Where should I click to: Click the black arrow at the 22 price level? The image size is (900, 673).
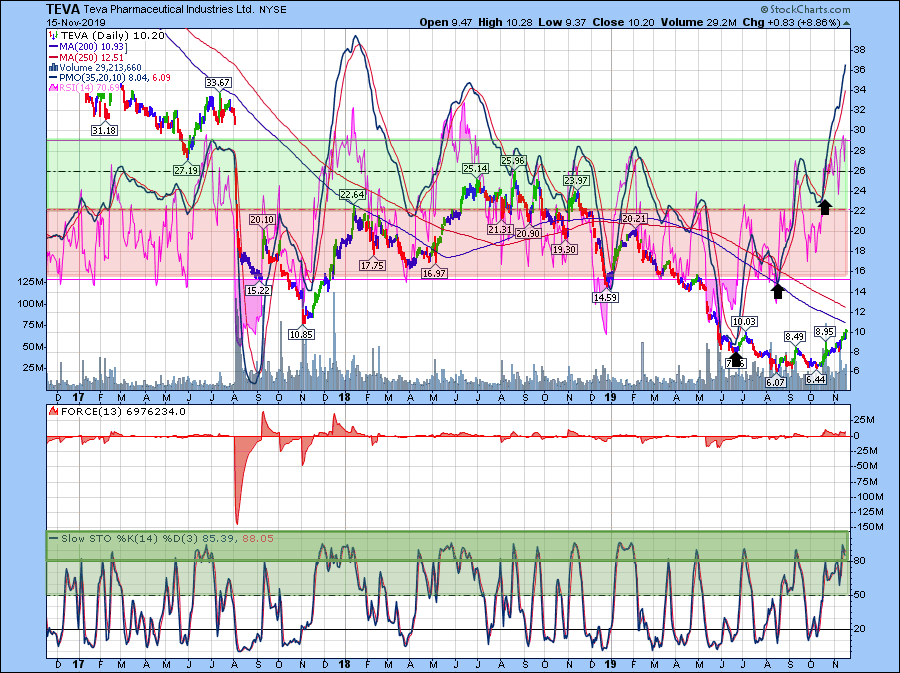coord(825,206)
